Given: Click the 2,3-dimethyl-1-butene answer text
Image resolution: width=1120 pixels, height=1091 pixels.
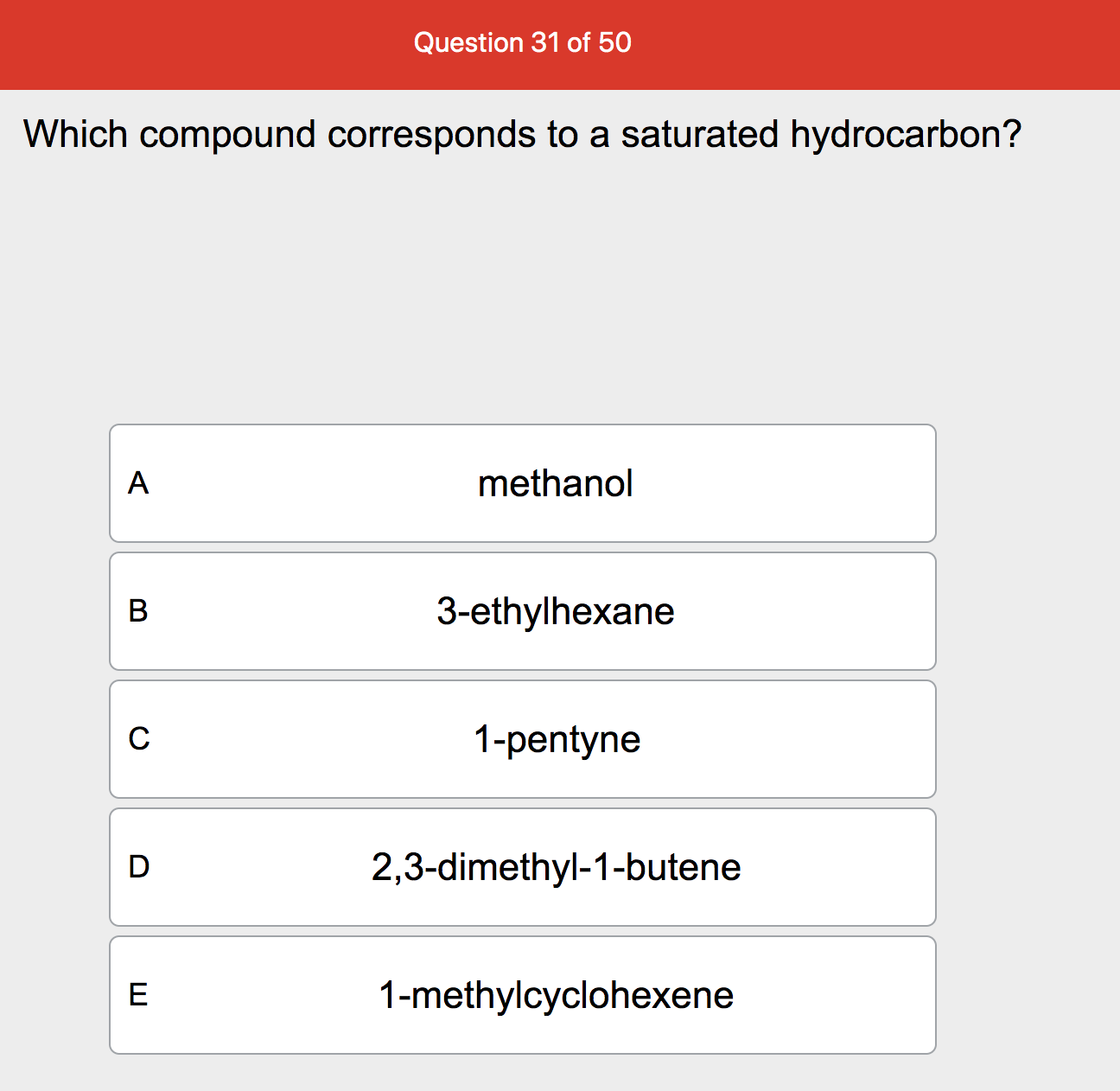Looking at the screenshot, I should 556,867.
